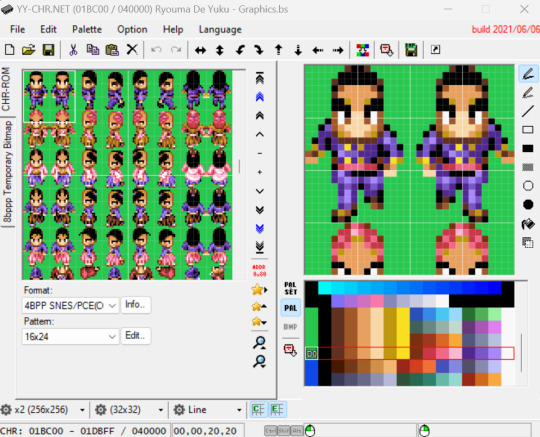Image resolution: width=540 pixels, height=437 pixels.
Task: Select the Pen drawing tool
Action: pos(528,74)
